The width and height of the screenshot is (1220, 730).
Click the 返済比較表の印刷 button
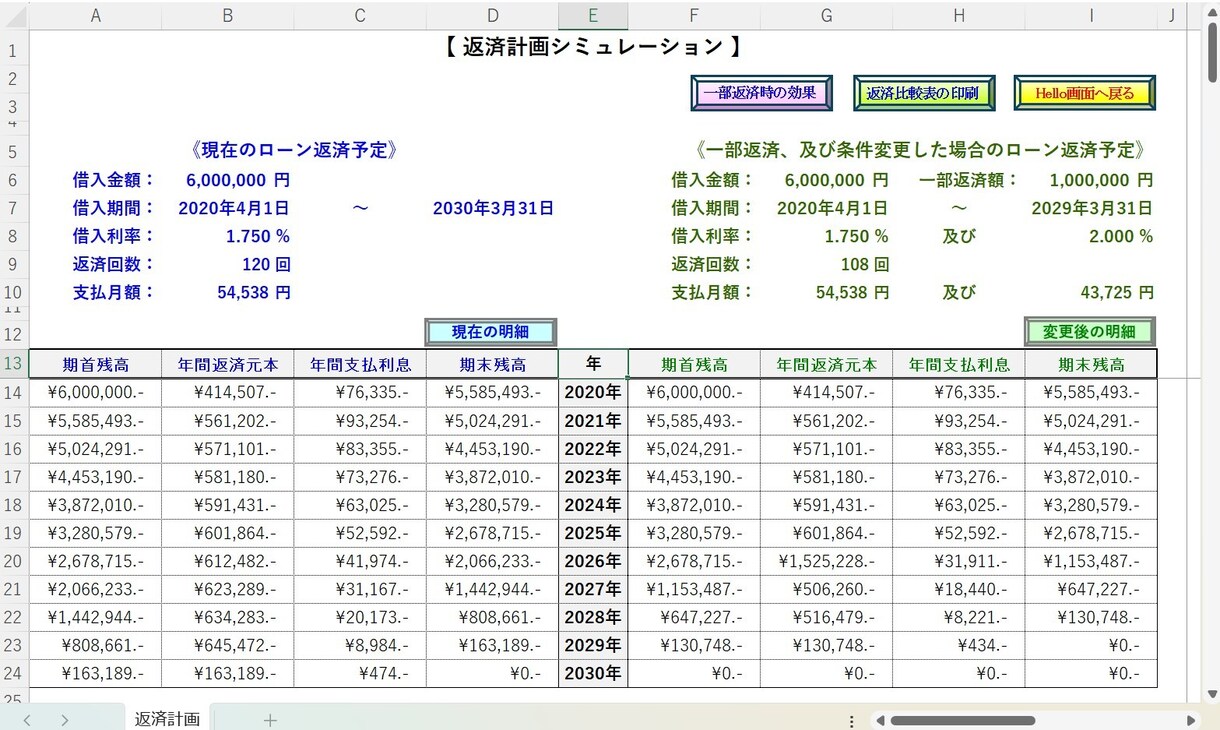click(x=924, y=93)
